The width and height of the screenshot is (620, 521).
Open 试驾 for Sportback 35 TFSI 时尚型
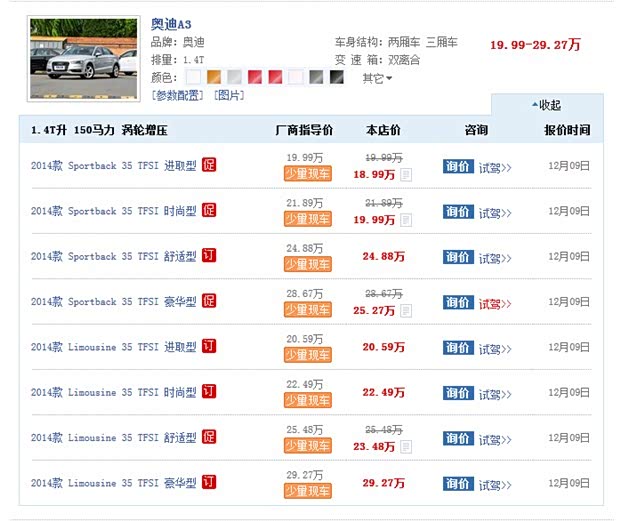click(495, 213)
